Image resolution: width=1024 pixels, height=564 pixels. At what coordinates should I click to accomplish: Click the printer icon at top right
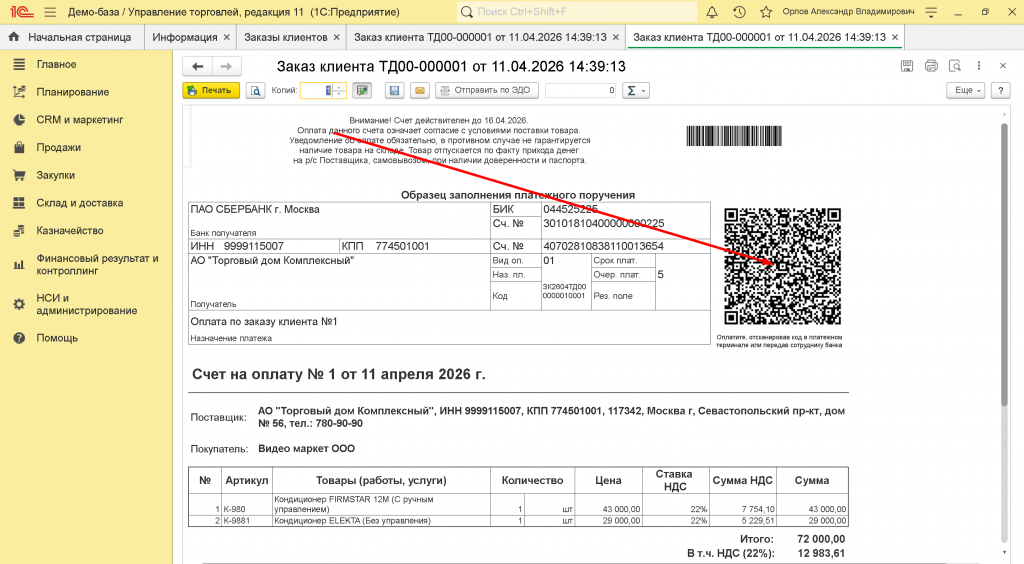(x=931, y=66)
